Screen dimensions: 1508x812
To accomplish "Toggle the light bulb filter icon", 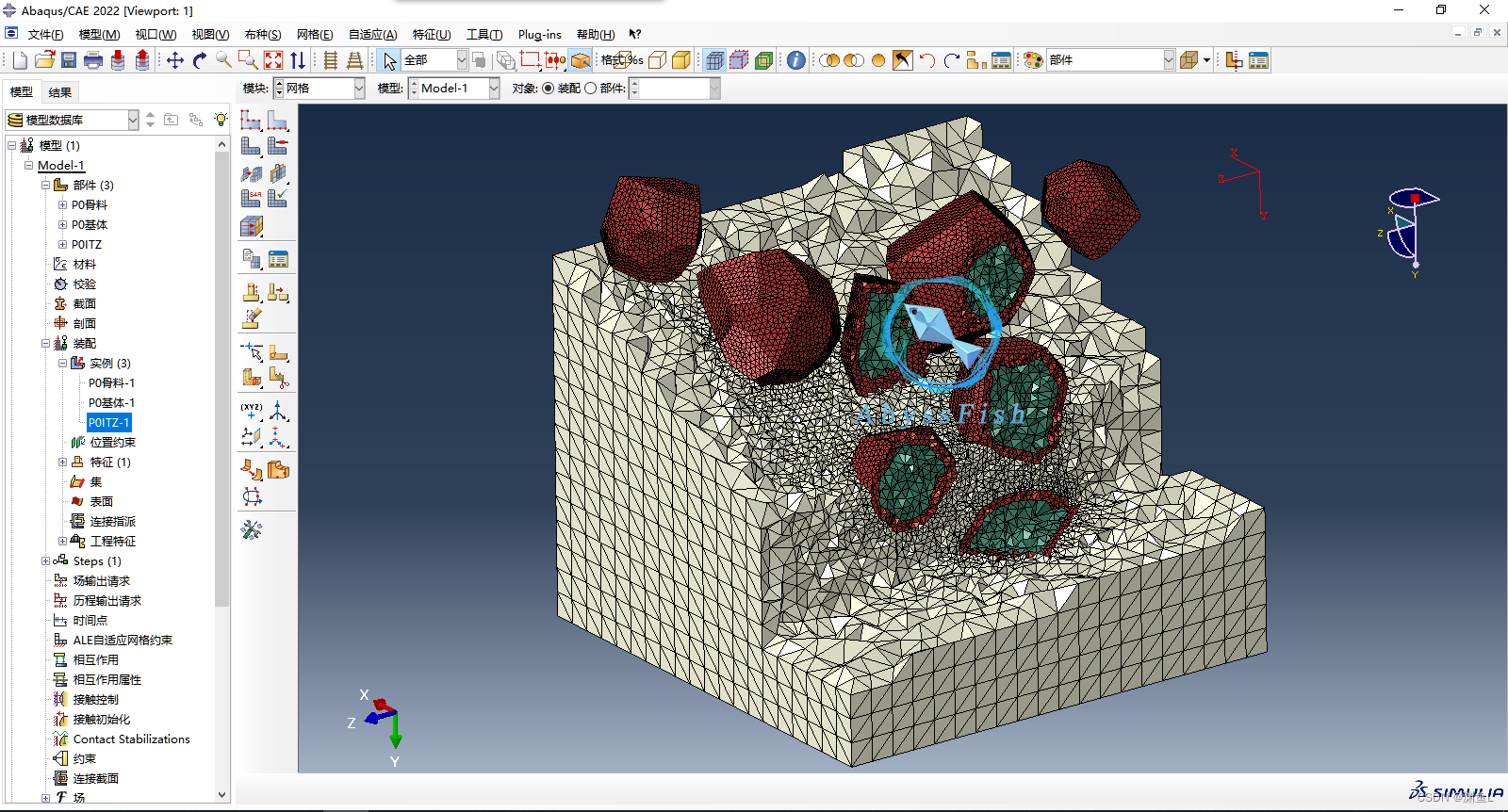I will pos(221,120).
